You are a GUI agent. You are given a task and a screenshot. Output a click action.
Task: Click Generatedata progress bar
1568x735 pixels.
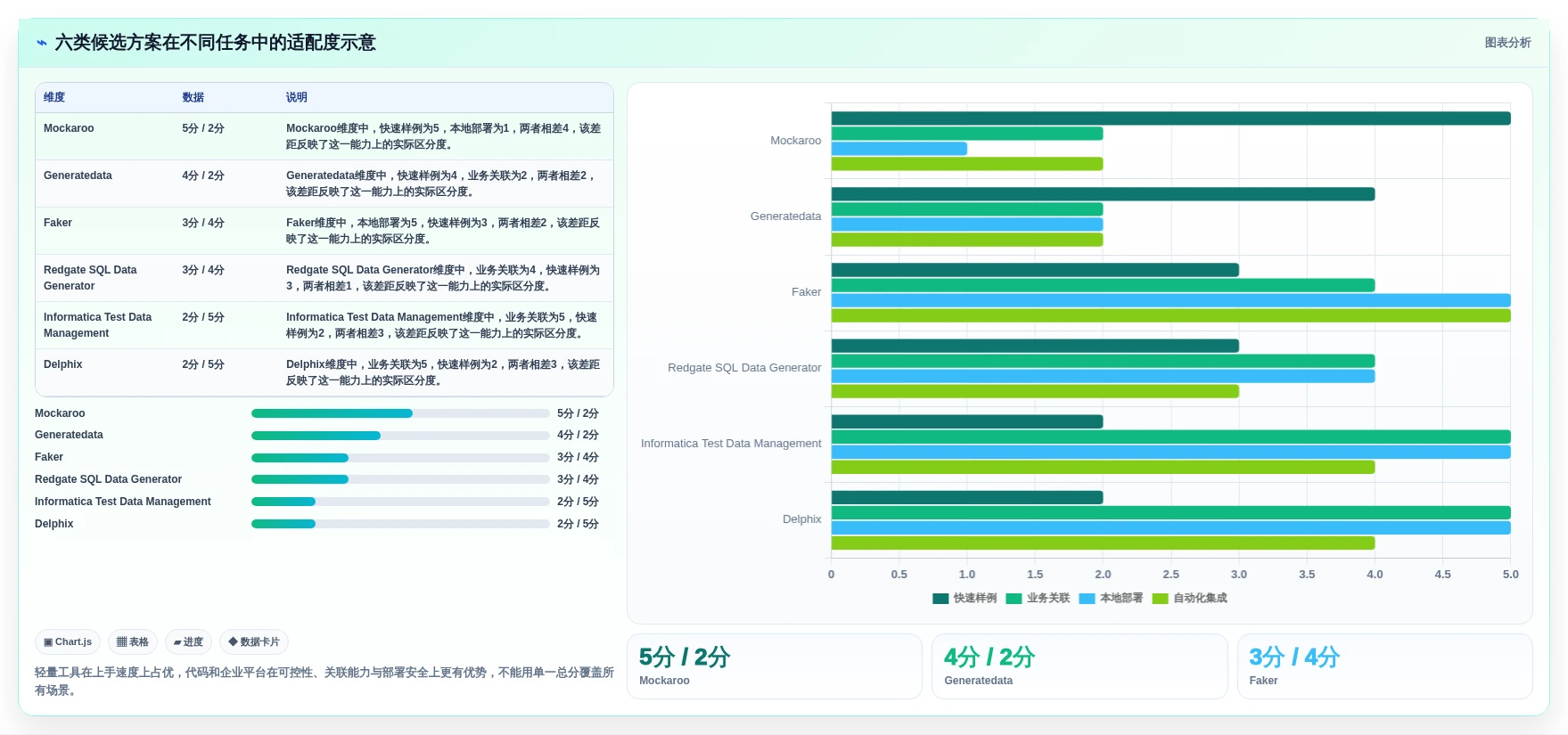[x=400, y=436]
